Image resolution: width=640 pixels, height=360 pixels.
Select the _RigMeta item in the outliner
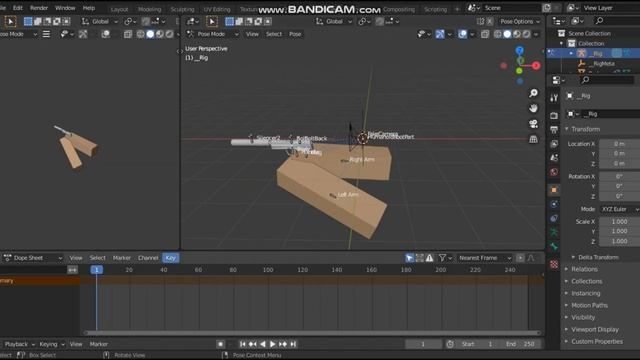pos(603,64)
